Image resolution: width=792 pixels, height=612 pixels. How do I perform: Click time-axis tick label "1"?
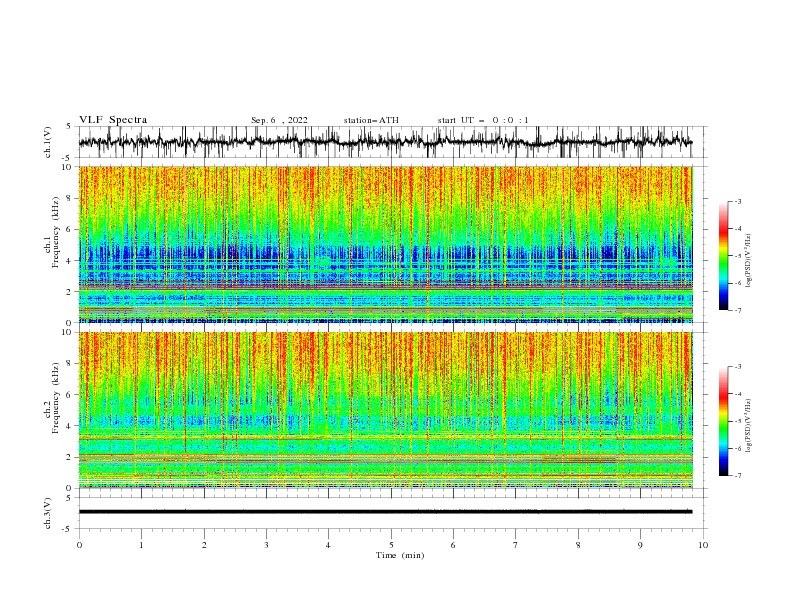(141, 545)
